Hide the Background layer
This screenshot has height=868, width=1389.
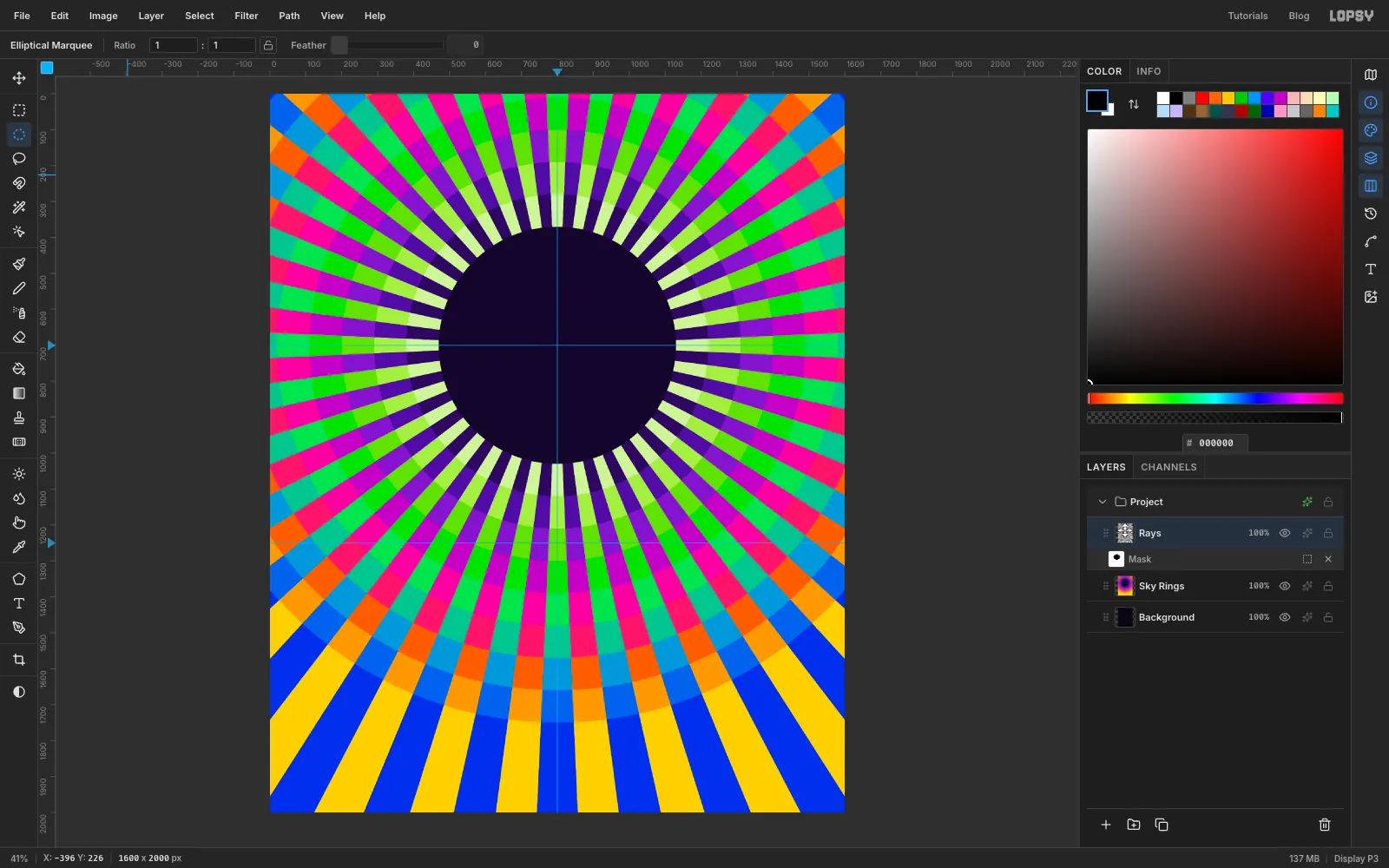[1285, 617]
